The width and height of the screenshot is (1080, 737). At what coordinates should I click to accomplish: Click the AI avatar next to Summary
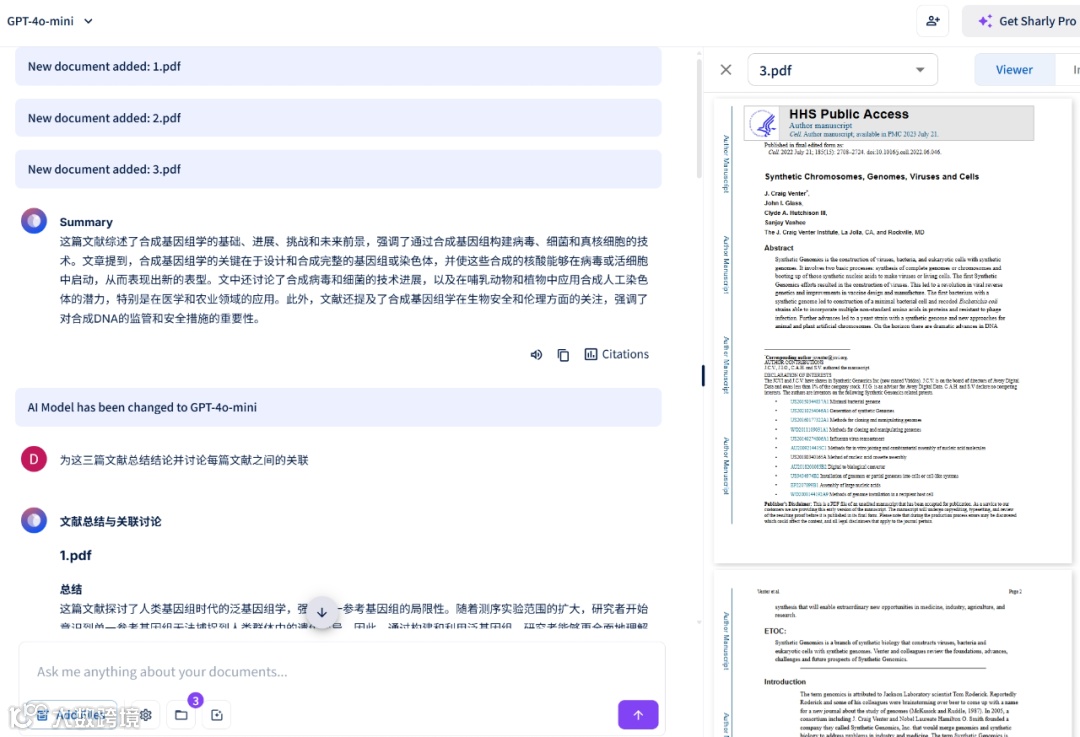coord(34,221)
